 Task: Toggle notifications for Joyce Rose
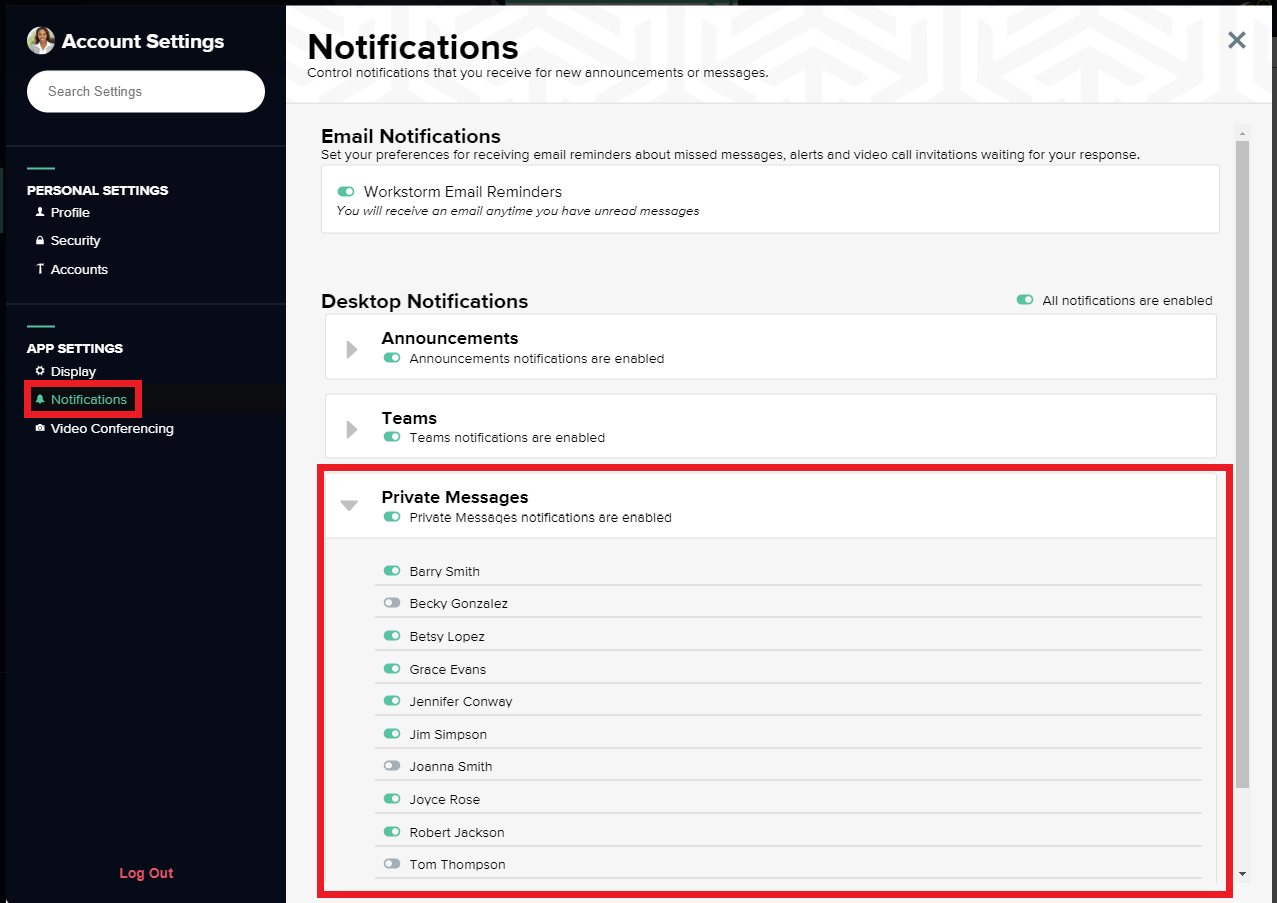[392, 799]
